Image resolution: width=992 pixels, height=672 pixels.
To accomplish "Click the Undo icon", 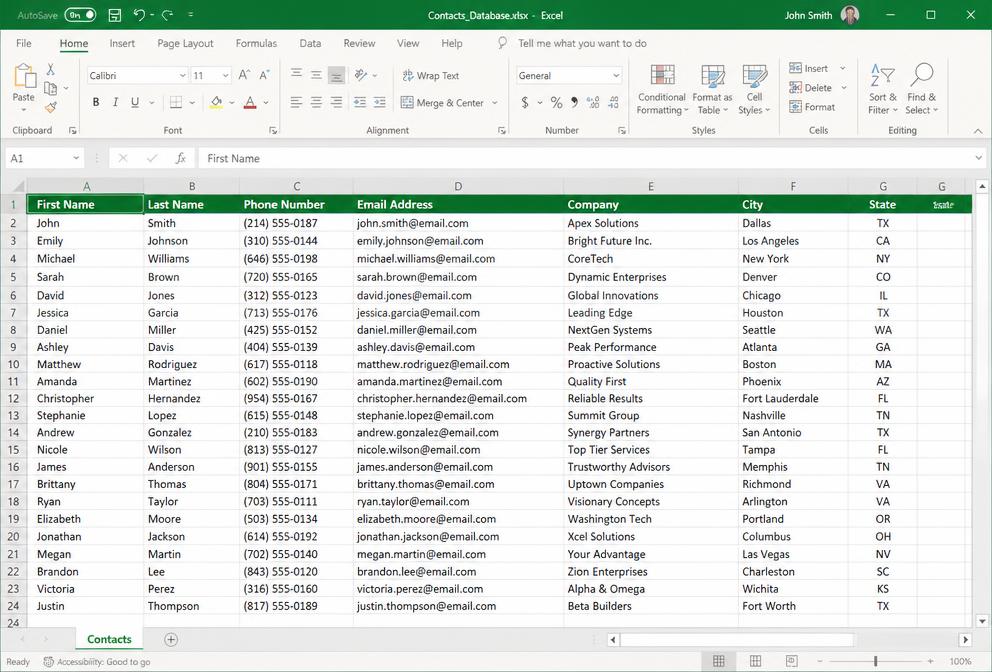I will (x=139, y=15).
